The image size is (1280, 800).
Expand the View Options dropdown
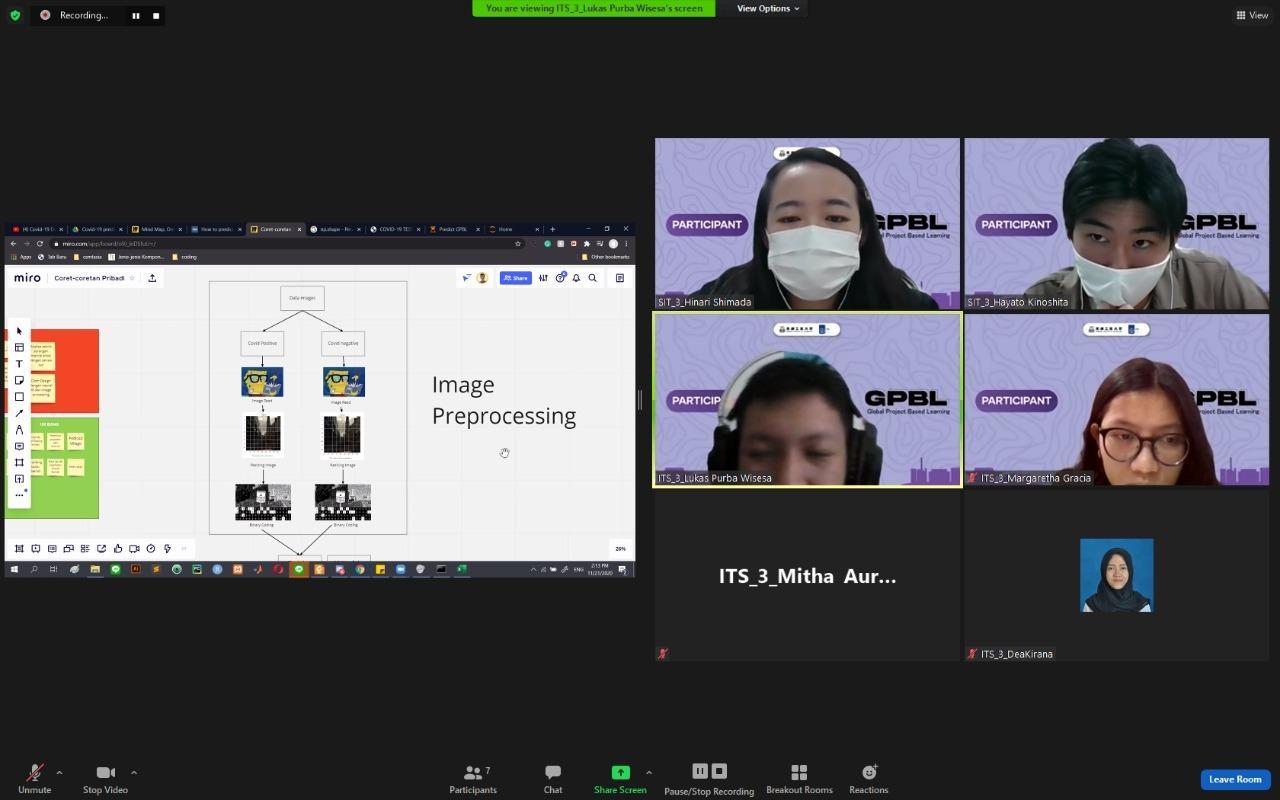tap(768, 8)
